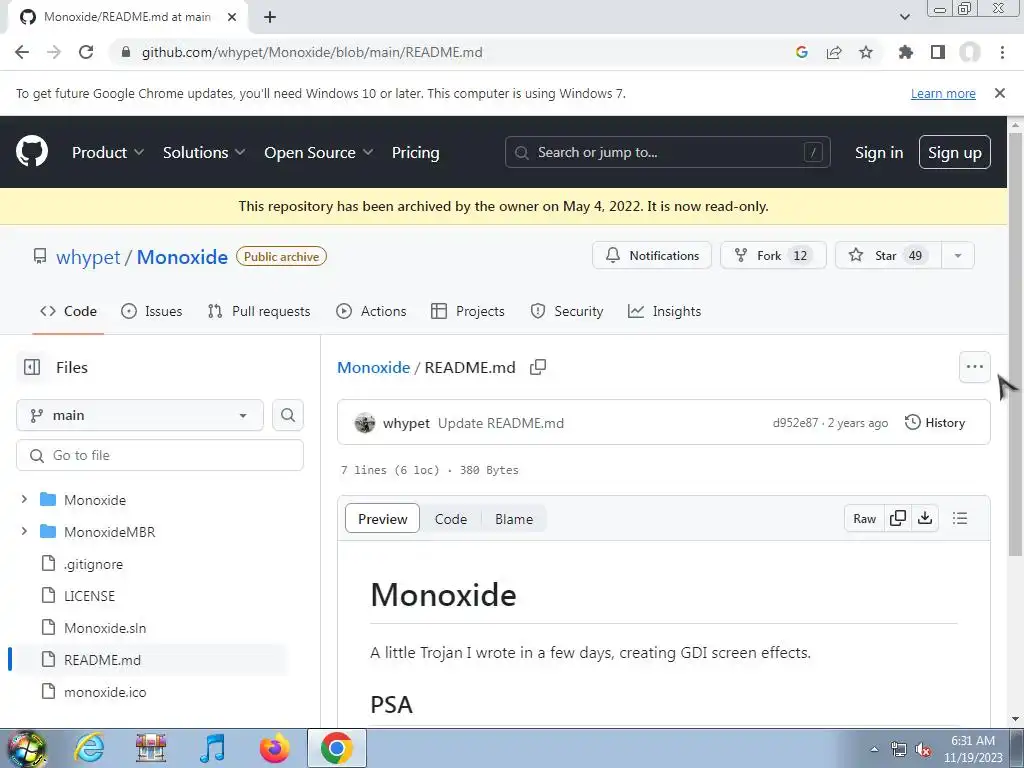The width and height of the screenshot is (1024, 768).
Task: Open the Projects tab
Action: coord(468,312)
